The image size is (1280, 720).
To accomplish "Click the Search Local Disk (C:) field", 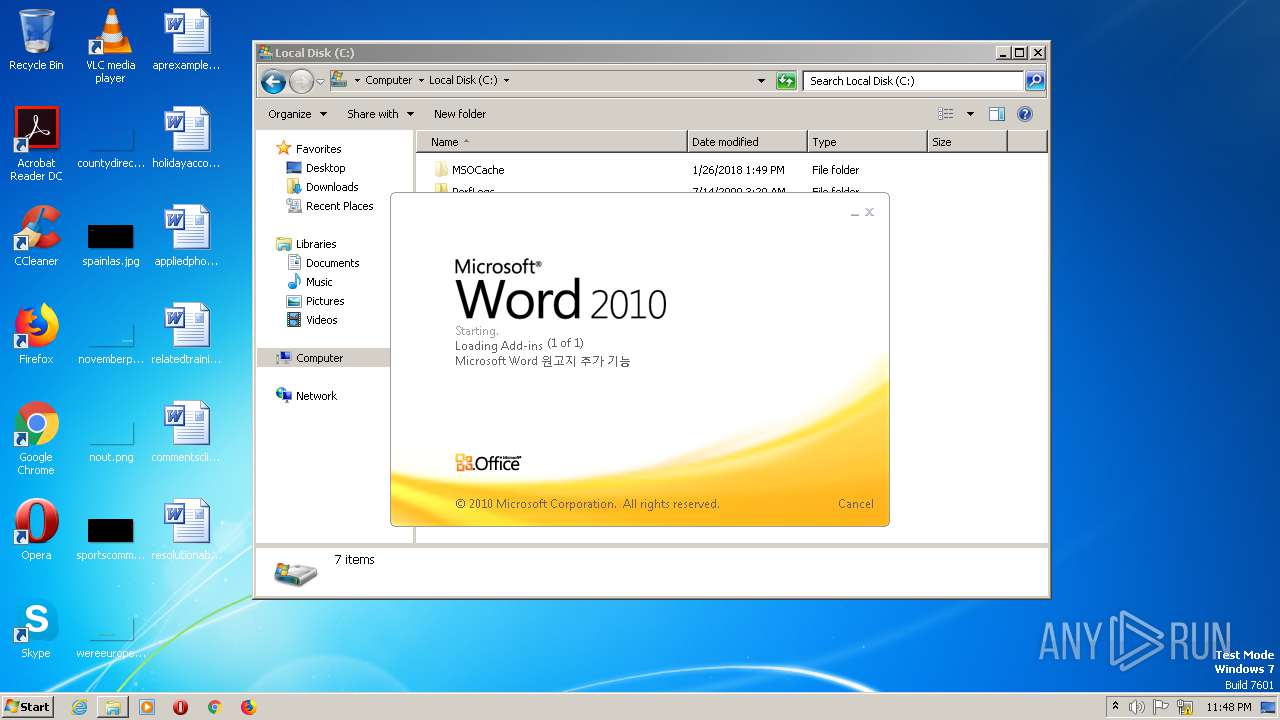I will coord(914,81).
